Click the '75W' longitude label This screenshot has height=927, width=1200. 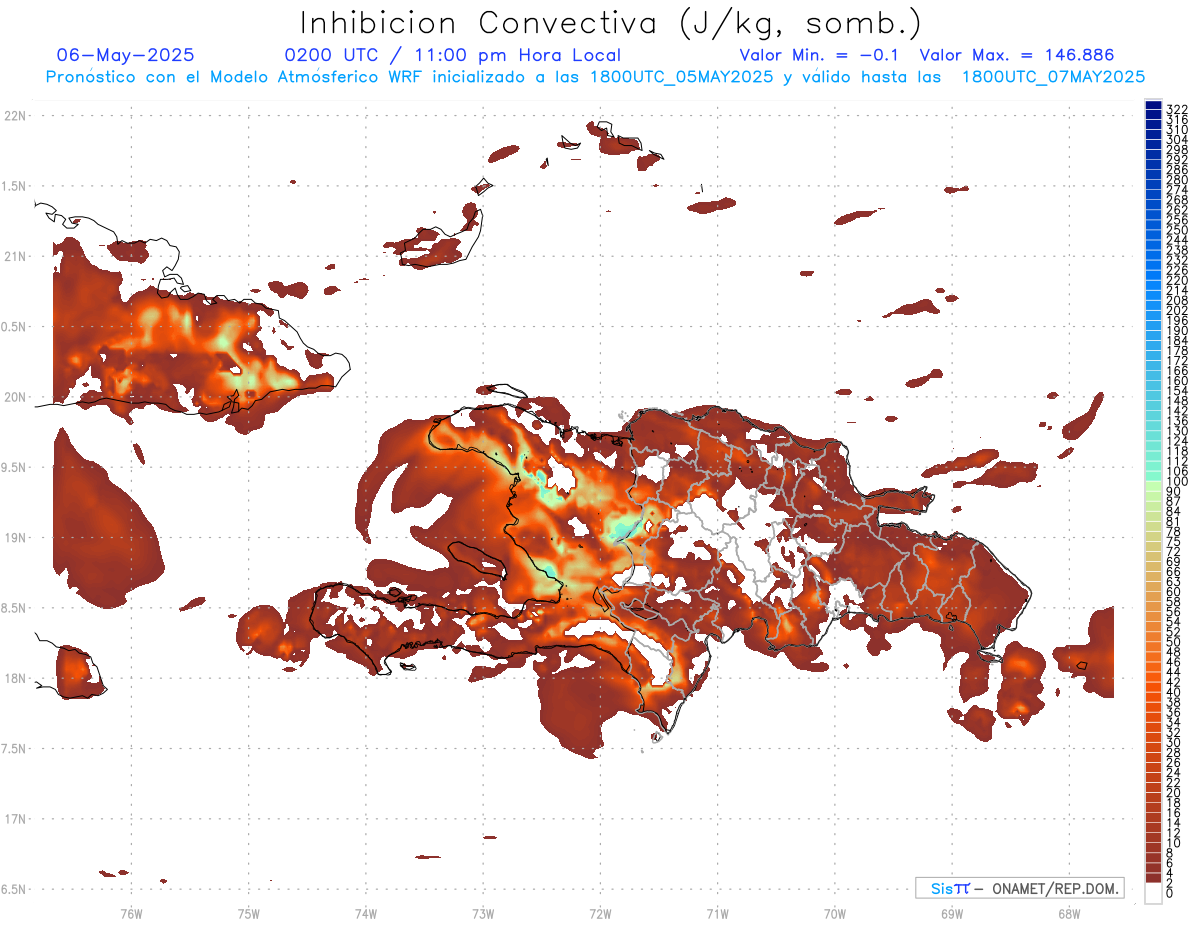click(x=248, y=913)
